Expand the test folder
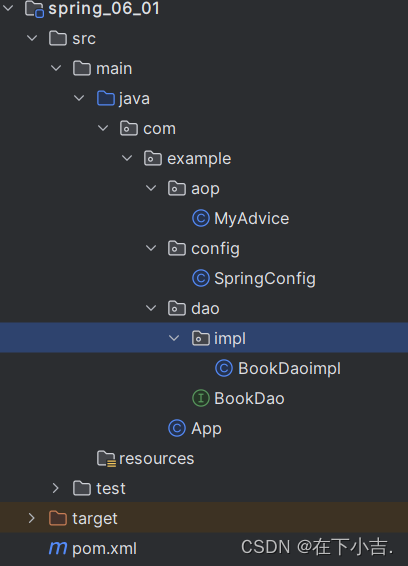This screenshot has width=408, height=566. tap(56, 488)
